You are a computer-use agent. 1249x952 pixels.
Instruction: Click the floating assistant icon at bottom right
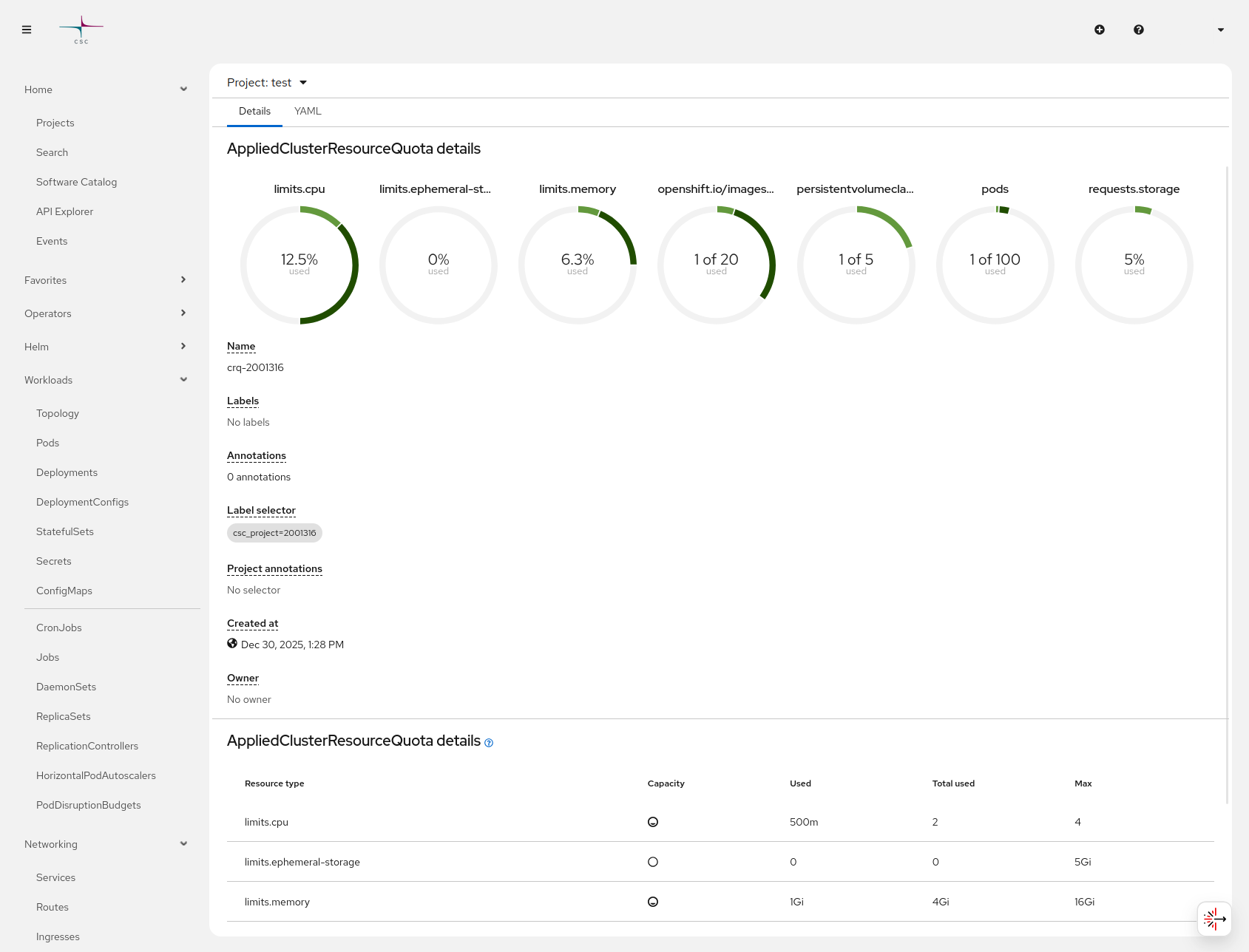(x=1214, y=919)
